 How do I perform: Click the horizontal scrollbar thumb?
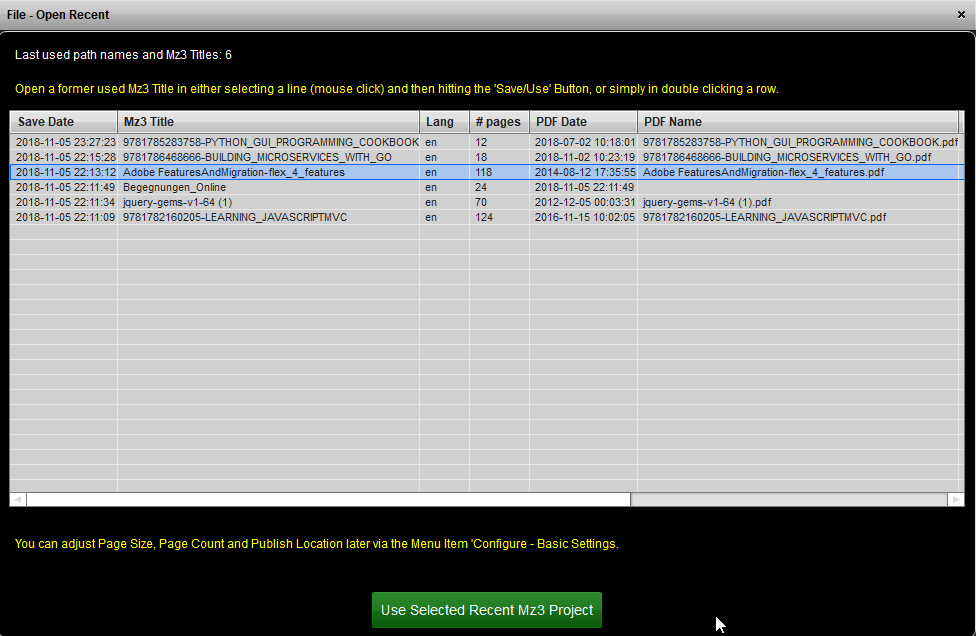pyautogui.click(x=329, y=500)
